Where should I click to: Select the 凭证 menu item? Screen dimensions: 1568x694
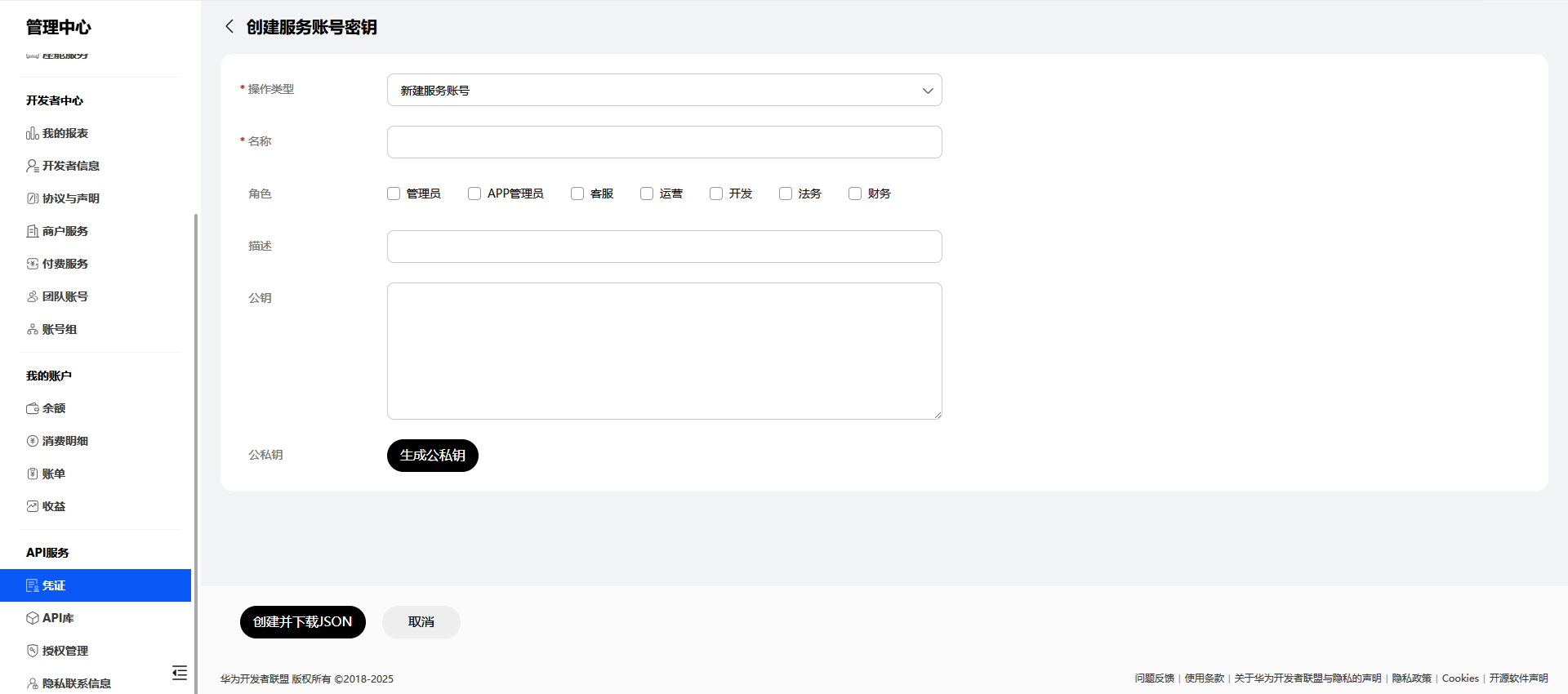[x=96, y=585]
